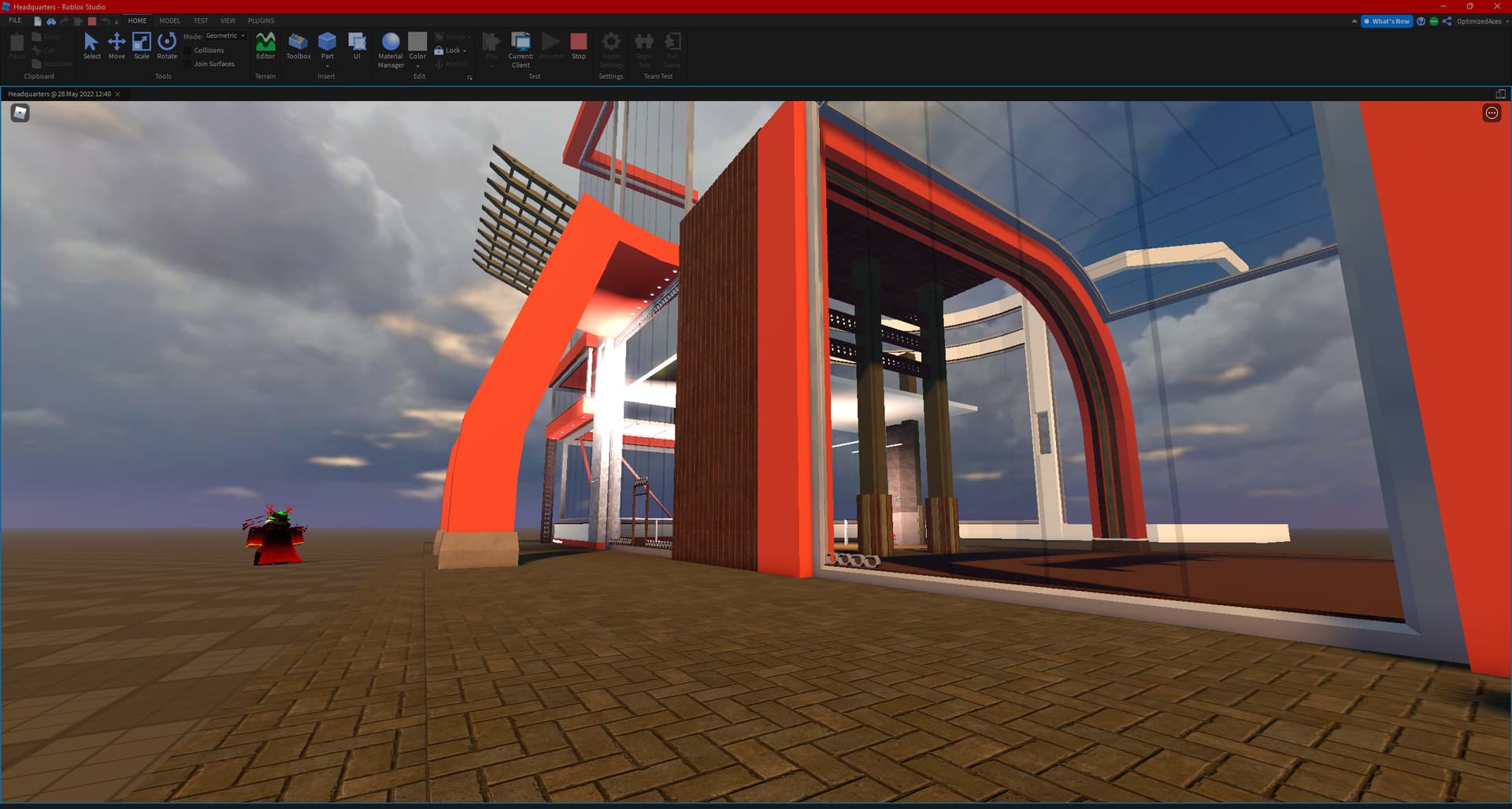Insert a new Part
Viewport: 1512px width, 809px height.
pos(327,43)
